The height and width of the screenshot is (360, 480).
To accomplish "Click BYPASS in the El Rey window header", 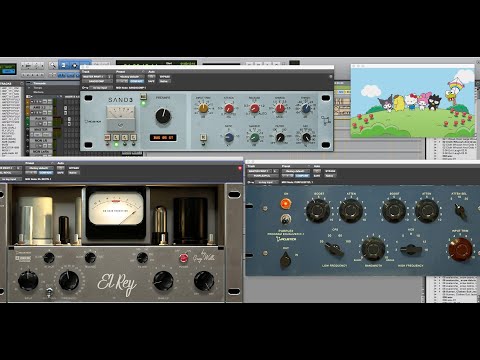I will coord(74,168).
